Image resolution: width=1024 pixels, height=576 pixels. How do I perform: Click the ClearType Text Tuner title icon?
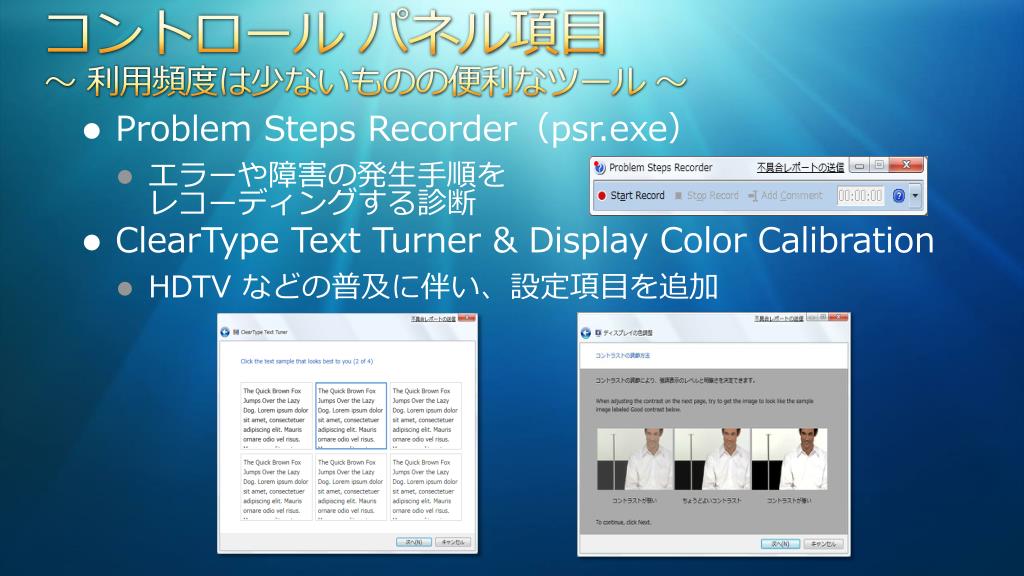pyautogui.click(x=236, y=332)
